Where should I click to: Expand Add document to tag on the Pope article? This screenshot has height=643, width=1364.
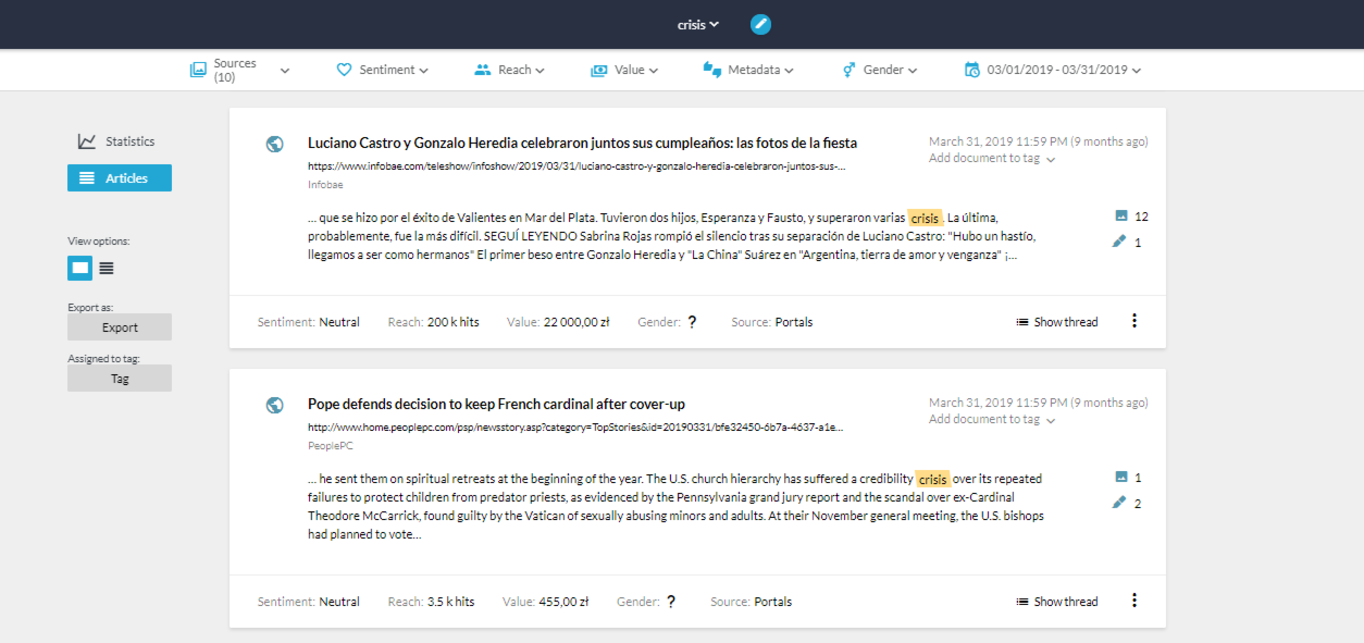987,419
